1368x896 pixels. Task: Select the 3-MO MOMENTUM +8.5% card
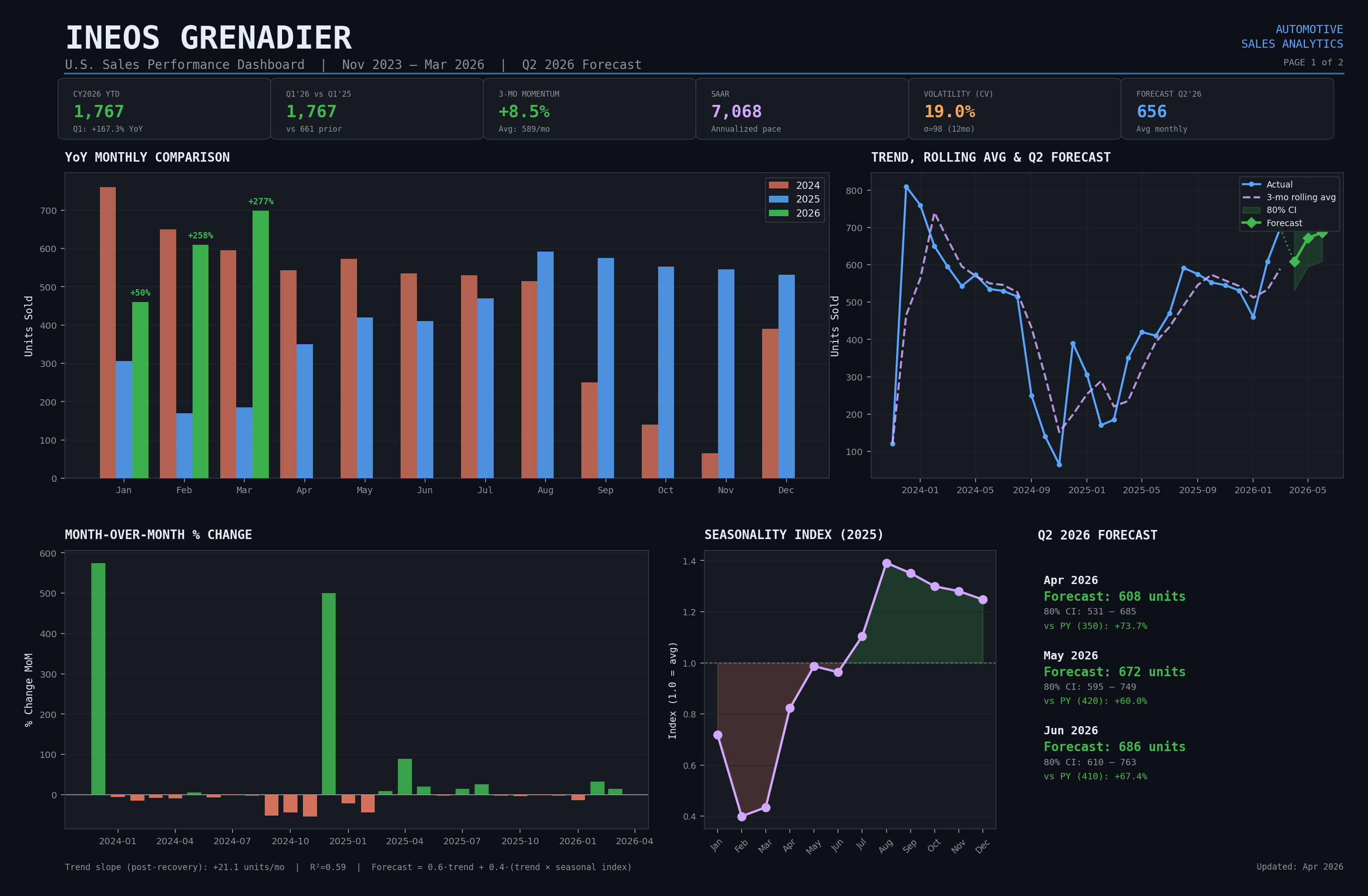pyautogui.click(x=590, y=109)
